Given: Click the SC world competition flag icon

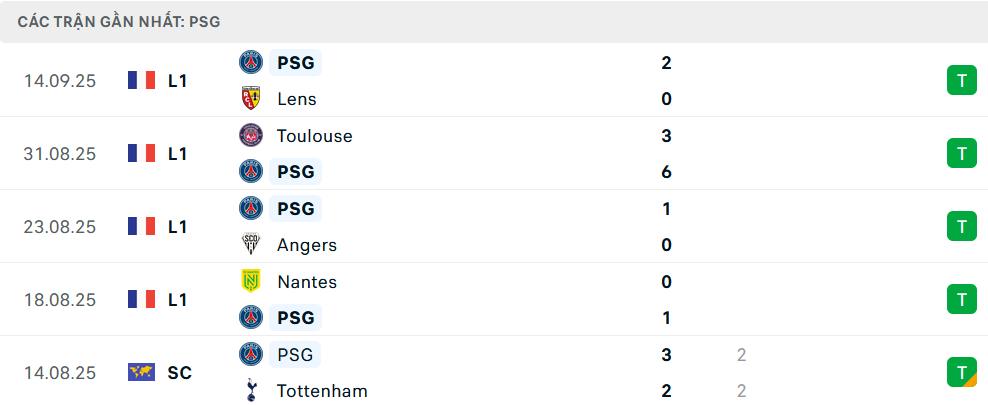Looking at the screenshot, I should (142, 372).
